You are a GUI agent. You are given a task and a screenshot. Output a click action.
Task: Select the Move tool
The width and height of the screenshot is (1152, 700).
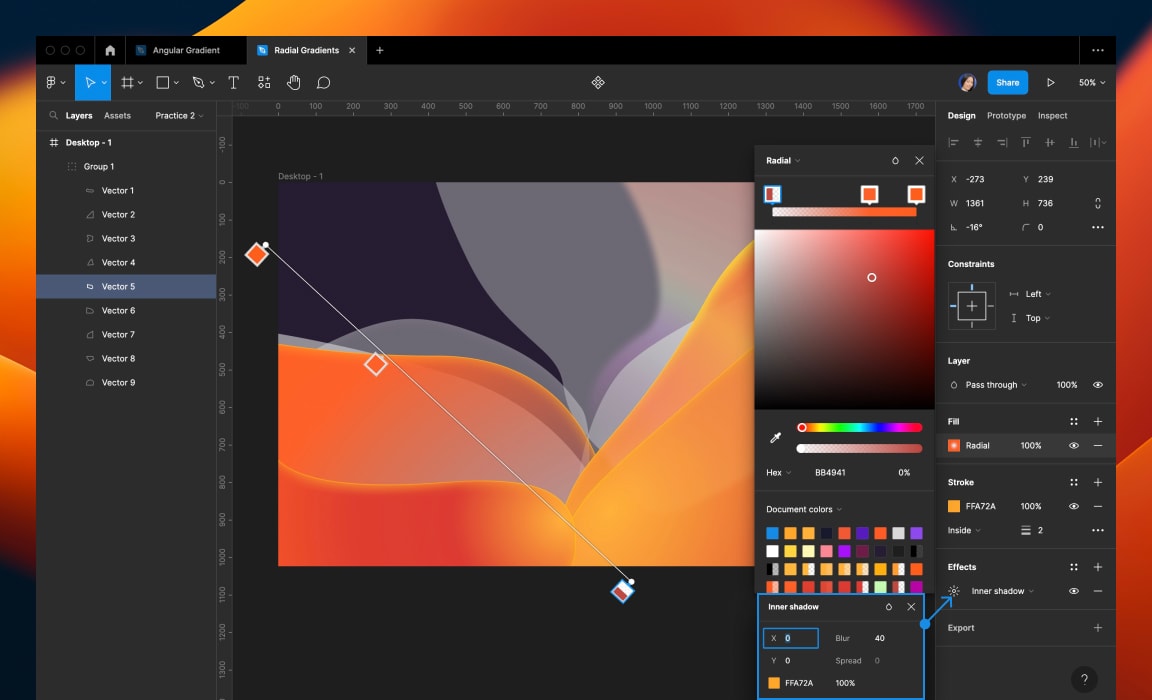click(x=92, y=82)
